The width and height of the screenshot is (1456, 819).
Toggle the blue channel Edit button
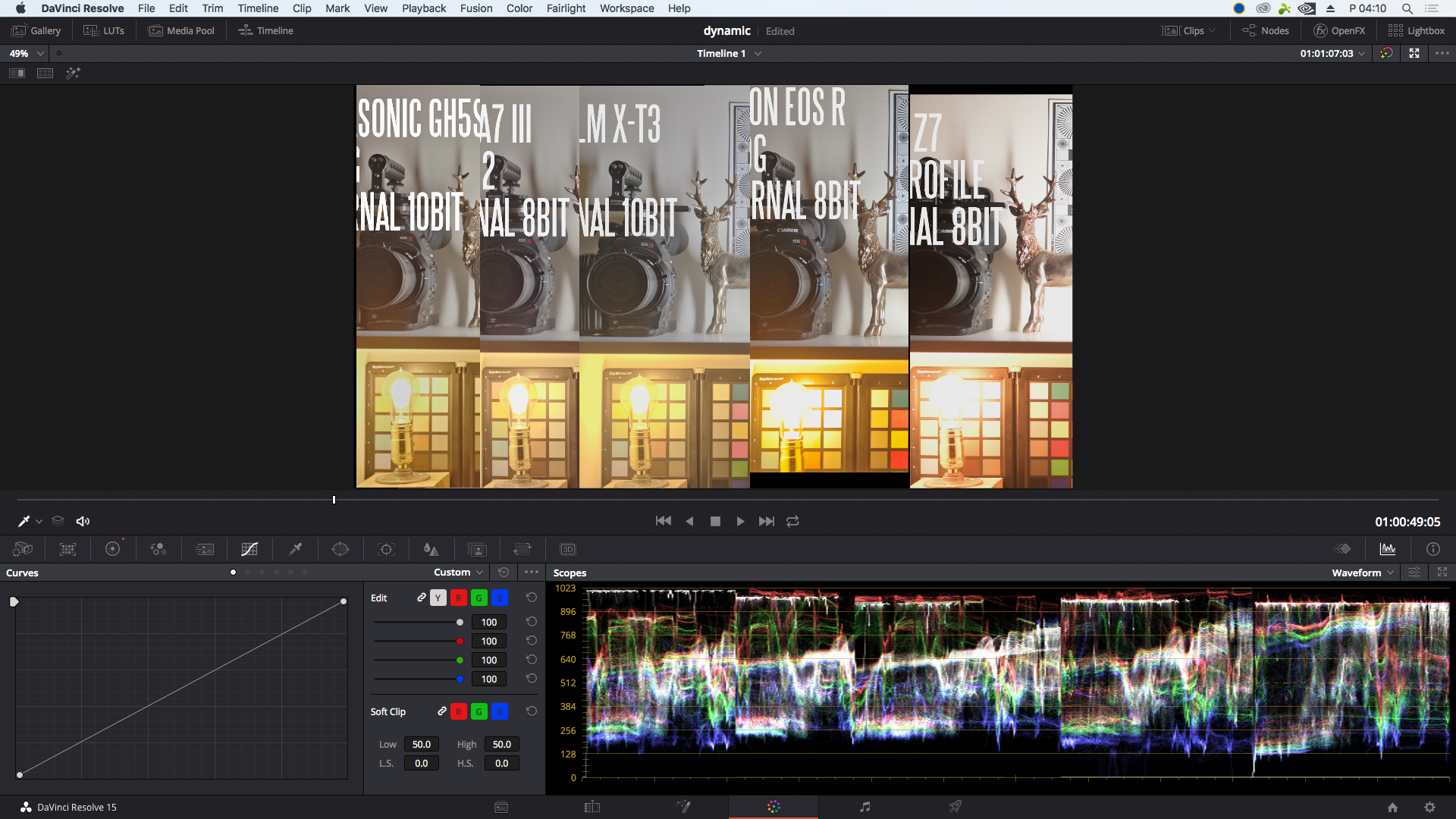pyautogui.click(x=499, y=598)
